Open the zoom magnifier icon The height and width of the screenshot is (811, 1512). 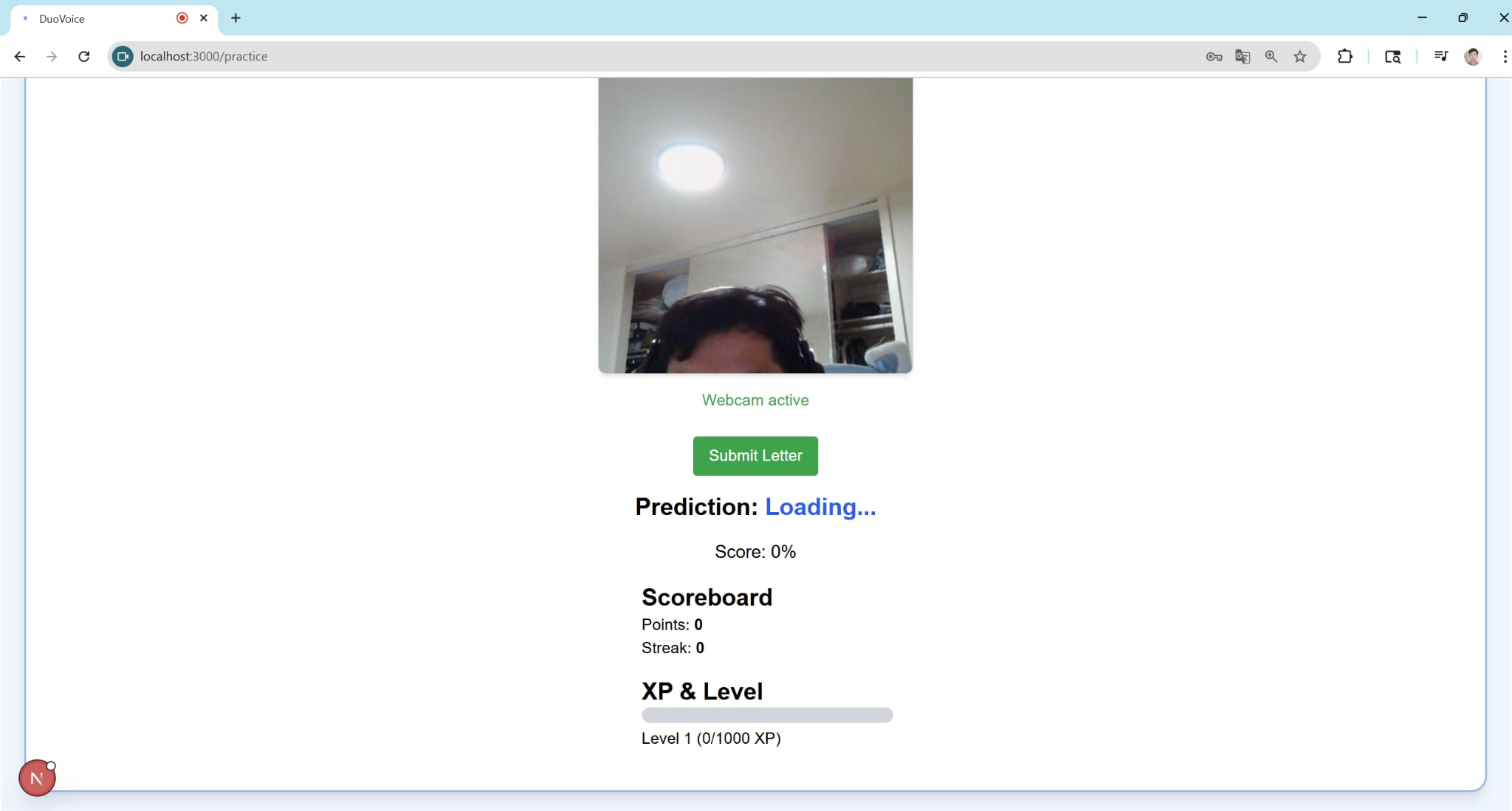tap(1271, 56)
